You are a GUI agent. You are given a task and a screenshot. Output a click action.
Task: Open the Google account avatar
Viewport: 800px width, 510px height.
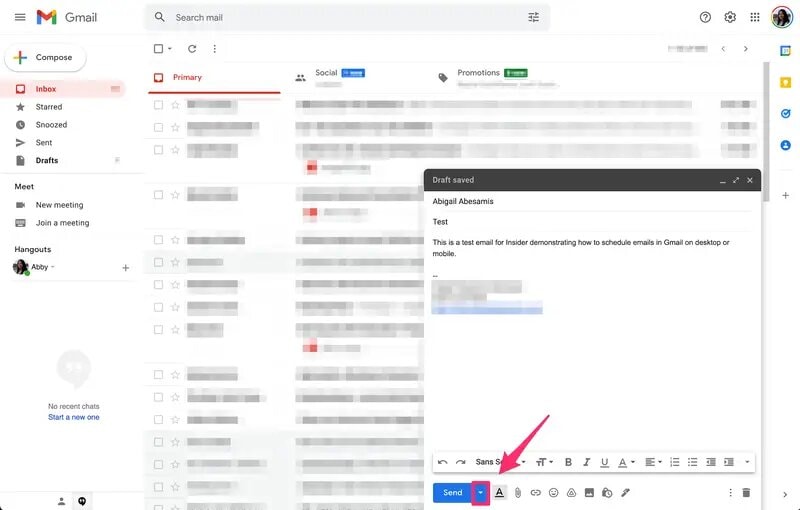pos(782,17)
